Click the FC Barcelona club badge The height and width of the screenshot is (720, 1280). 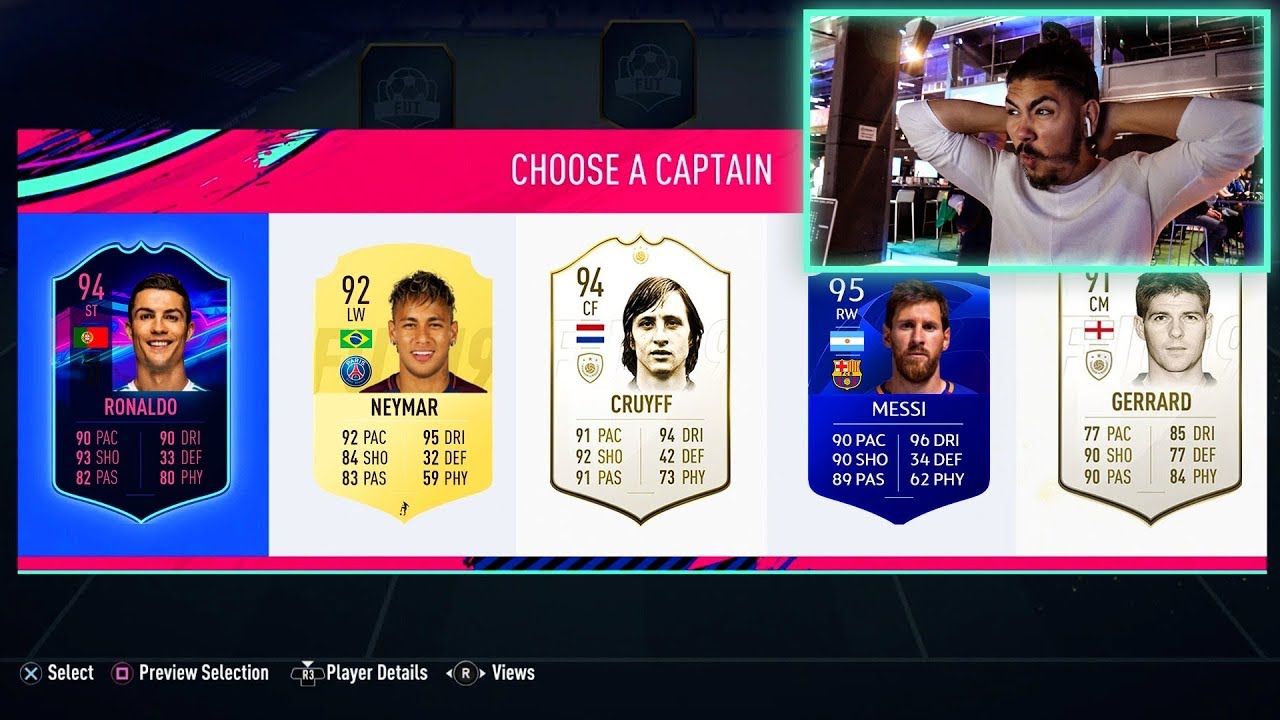(846, 374)
